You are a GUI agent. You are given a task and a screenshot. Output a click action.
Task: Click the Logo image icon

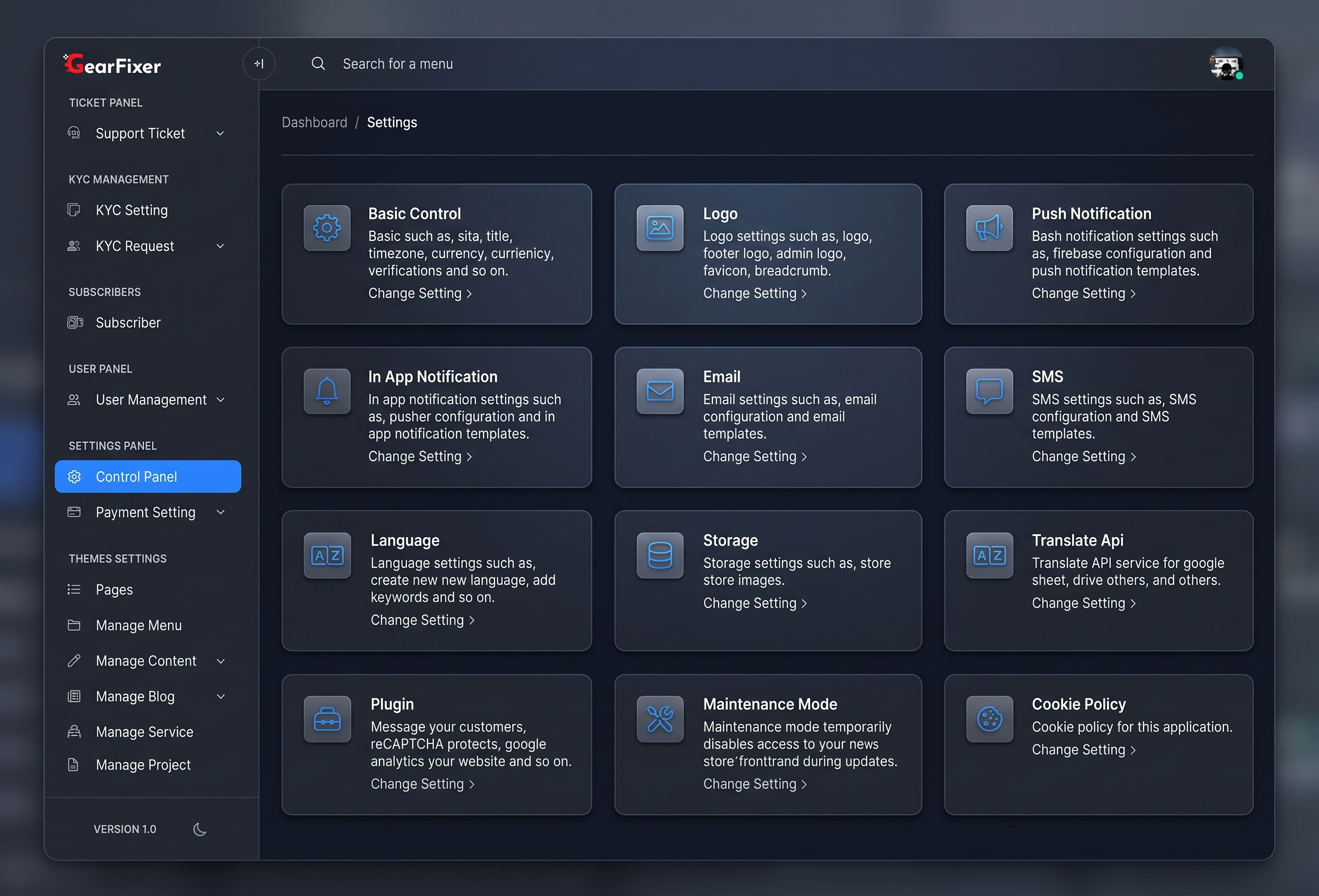[x=659, y=228]
